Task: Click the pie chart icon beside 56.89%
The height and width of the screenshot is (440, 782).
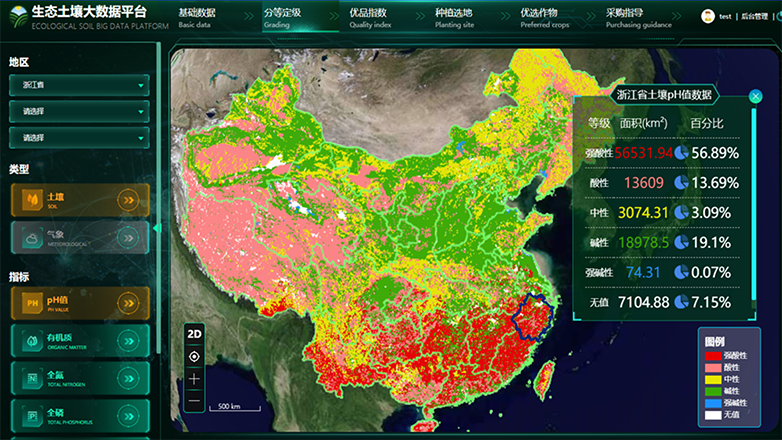Action: [681, 153]
